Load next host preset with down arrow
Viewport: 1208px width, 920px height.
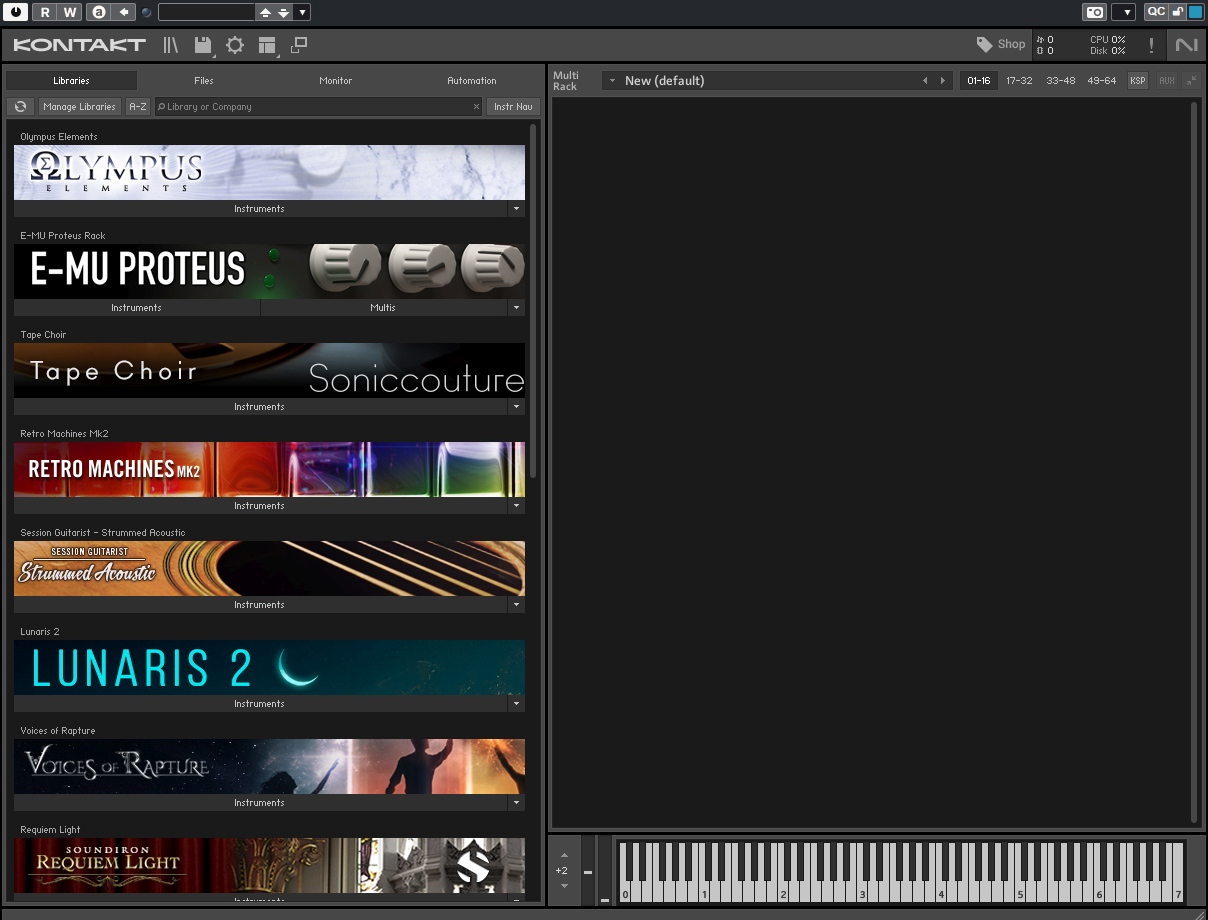point(284,12)
